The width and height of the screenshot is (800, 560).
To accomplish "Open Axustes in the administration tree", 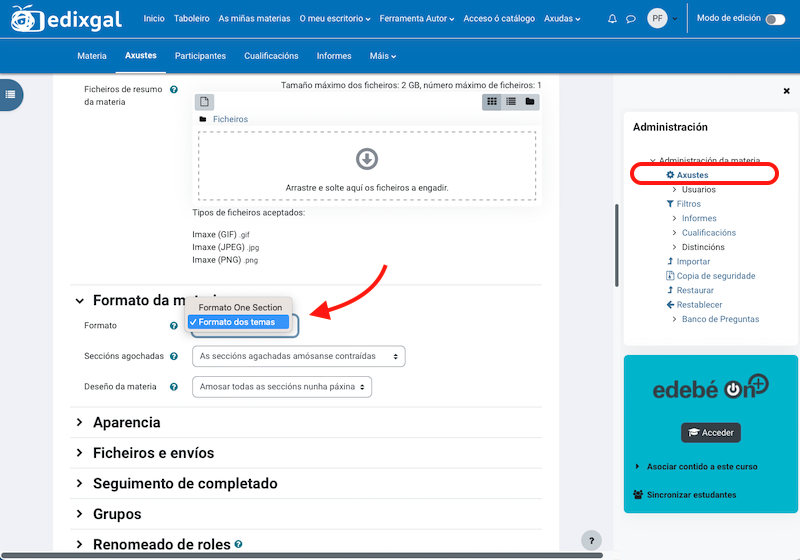I will 692,174.
